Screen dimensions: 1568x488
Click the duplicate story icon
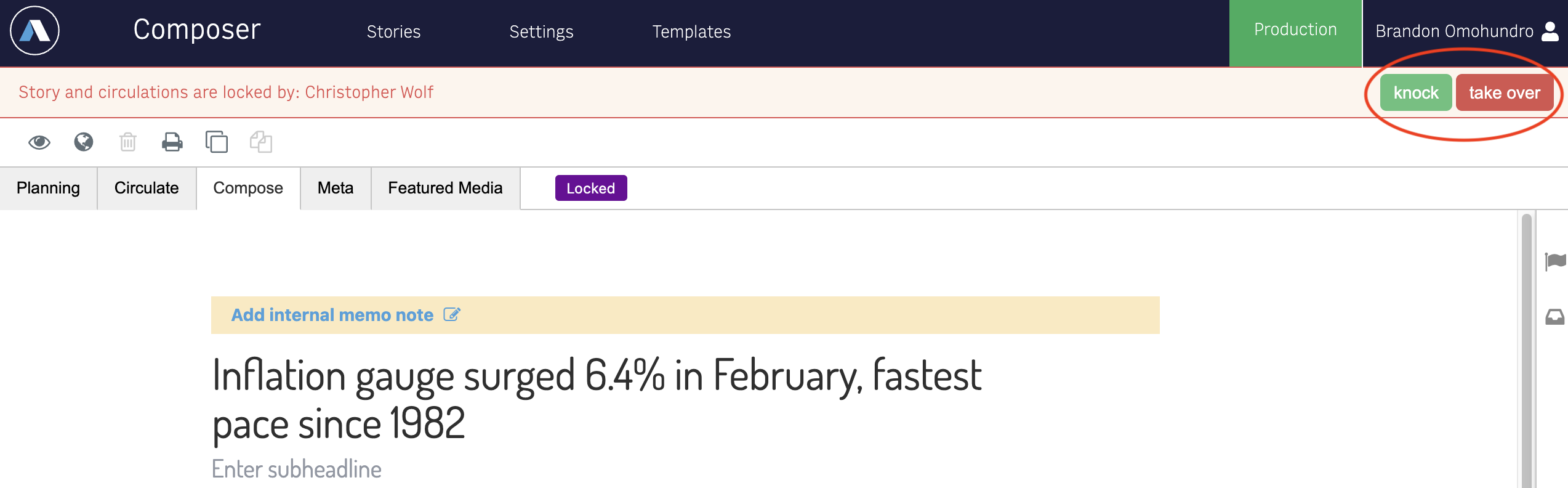[x=217, y=142]
